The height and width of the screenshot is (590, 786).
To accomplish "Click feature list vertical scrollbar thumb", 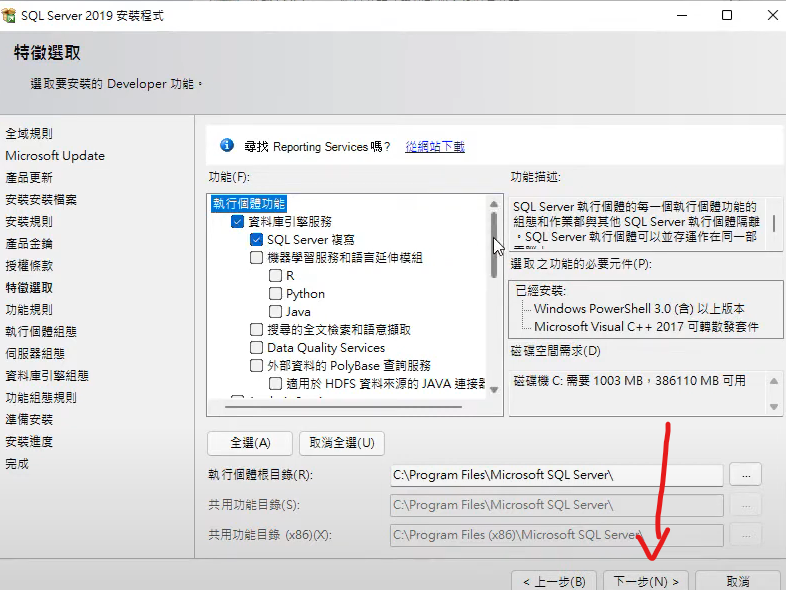I will [494, 245].
